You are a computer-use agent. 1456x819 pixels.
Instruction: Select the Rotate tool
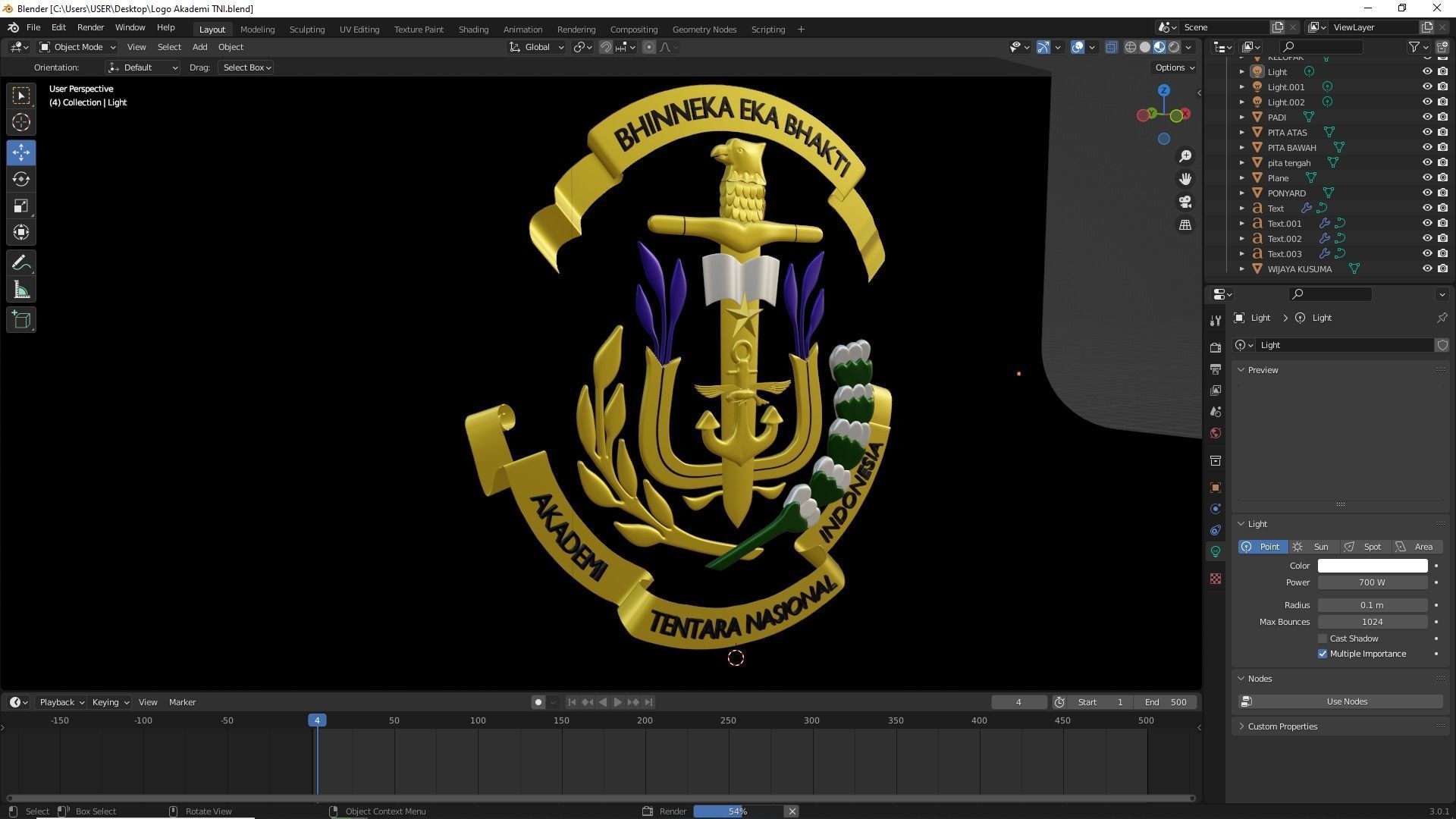tap(21, 179)
